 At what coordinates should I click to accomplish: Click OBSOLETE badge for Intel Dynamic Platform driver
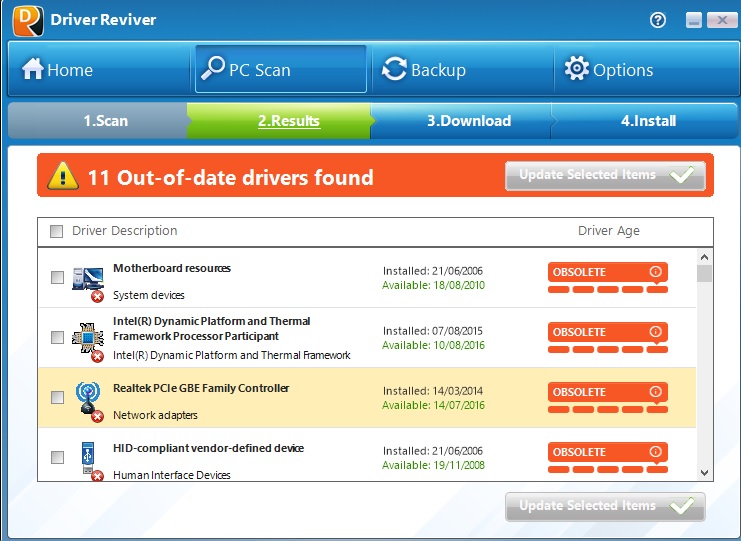pyautogui.click(x=608, y=332)
